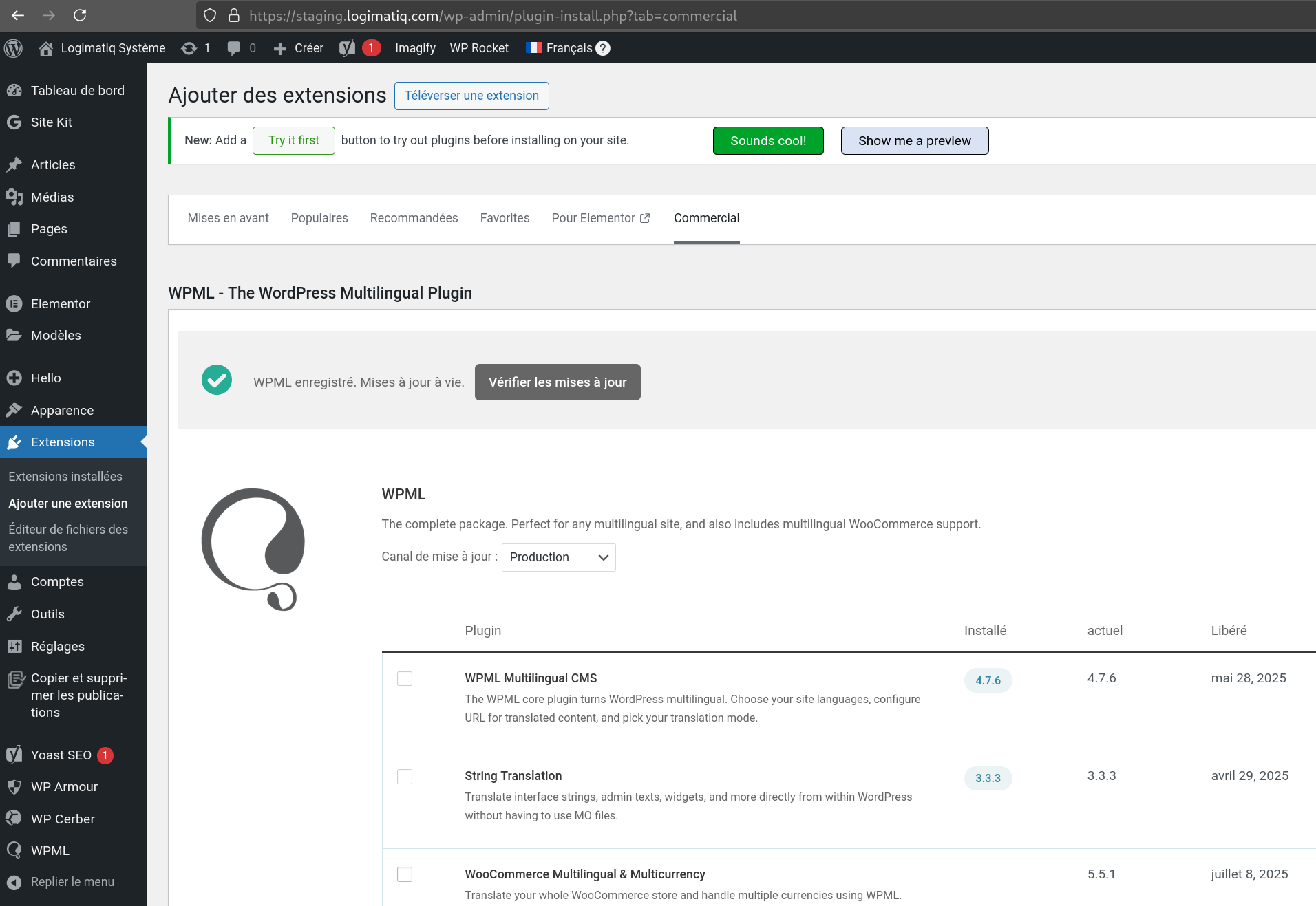This screenshot has width=1316, height=906.
Task: Open the Yoast icon in admin bar
Action: click(348, 47)
